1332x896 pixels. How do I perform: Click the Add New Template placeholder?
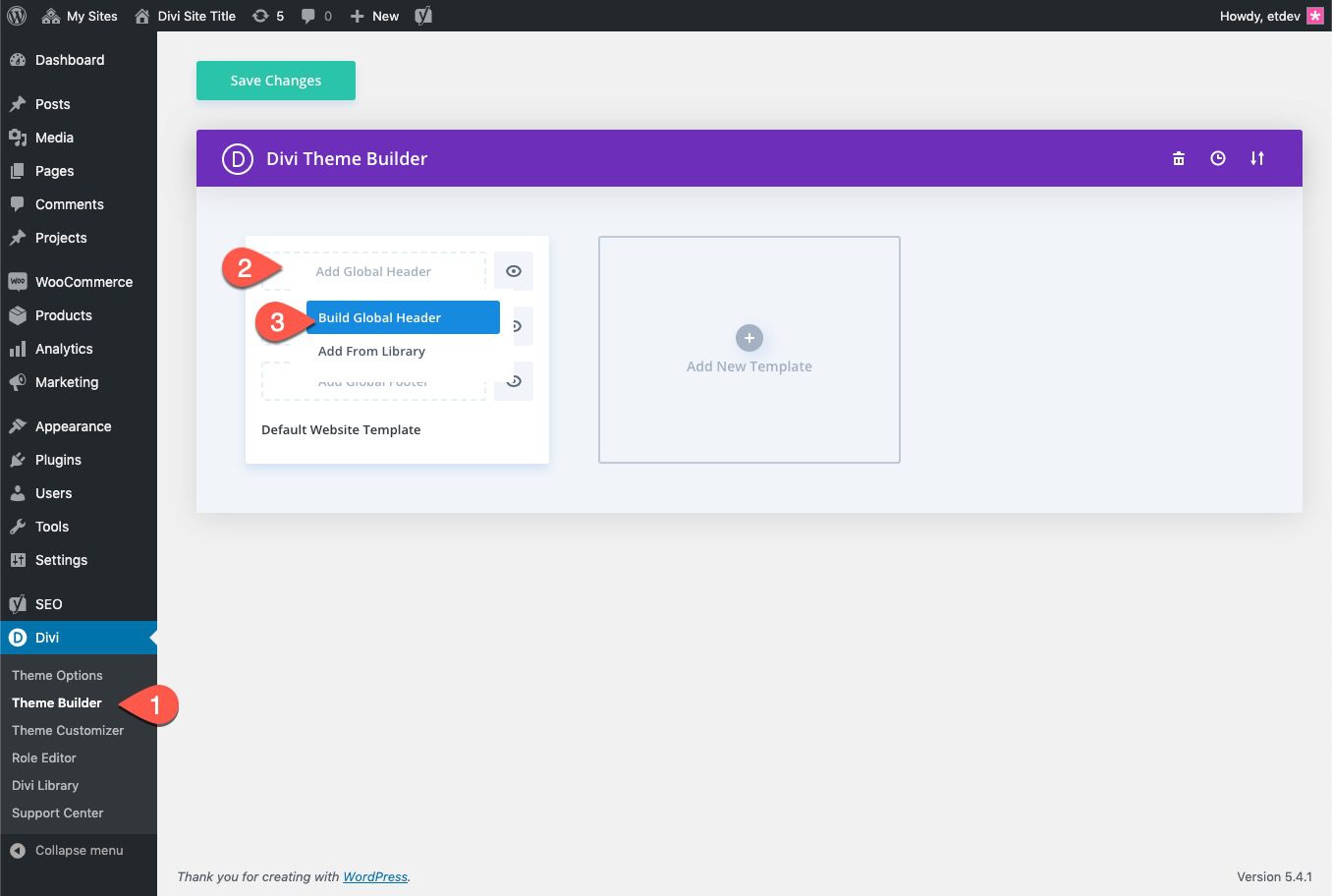[749, 349]
